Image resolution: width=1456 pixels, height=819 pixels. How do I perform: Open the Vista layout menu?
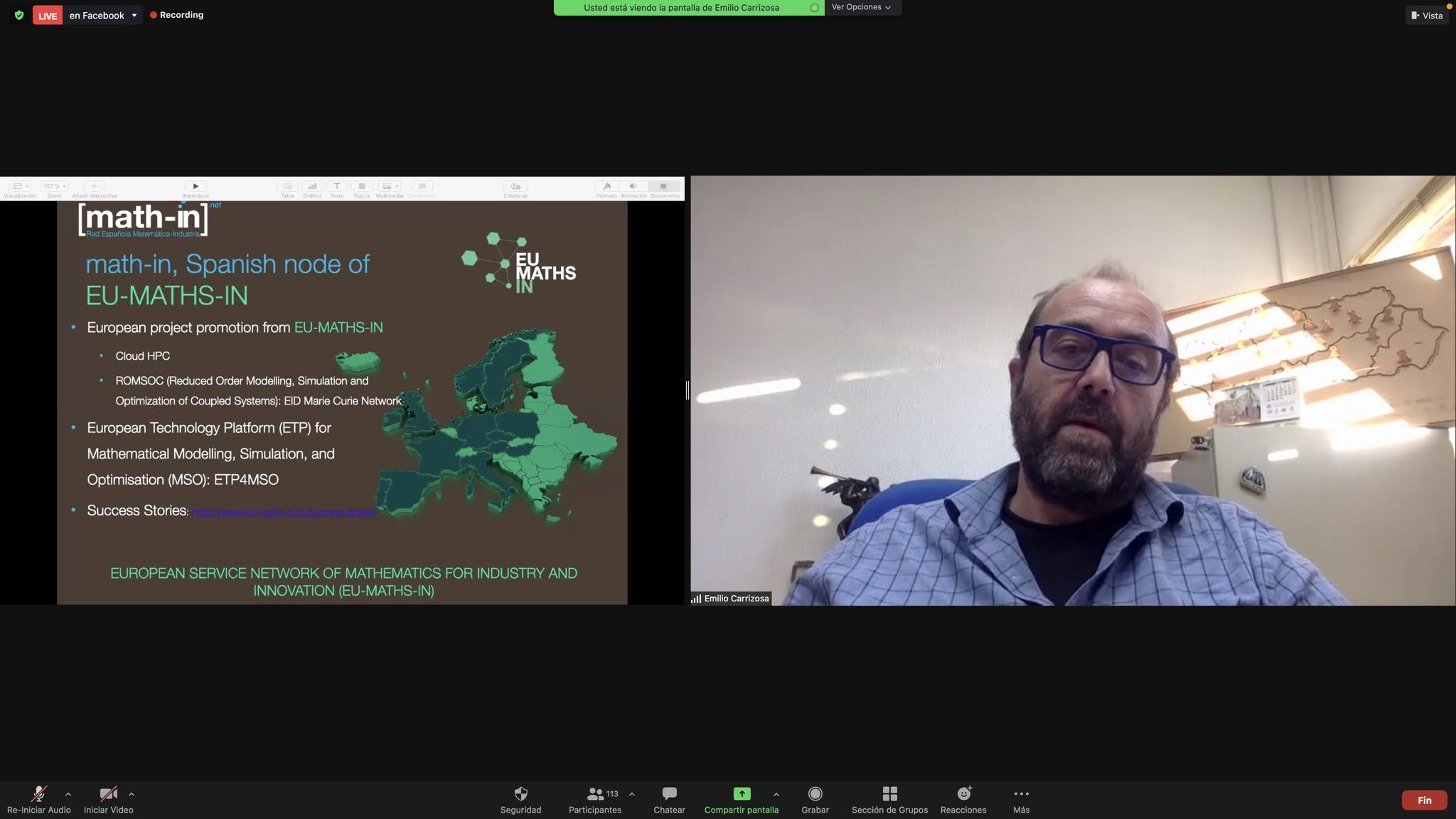click(1427, 15)
